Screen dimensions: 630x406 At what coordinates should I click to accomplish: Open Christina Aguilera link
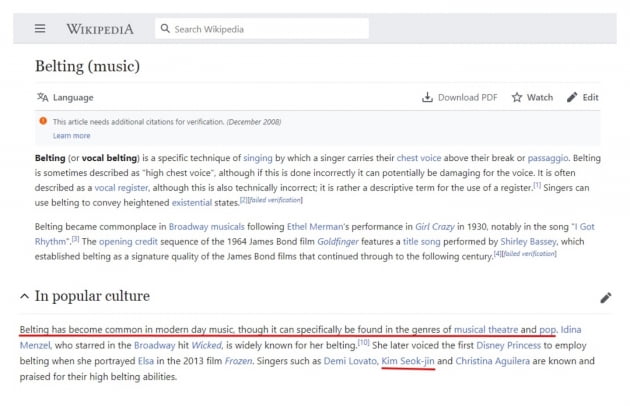pos(492,361)
